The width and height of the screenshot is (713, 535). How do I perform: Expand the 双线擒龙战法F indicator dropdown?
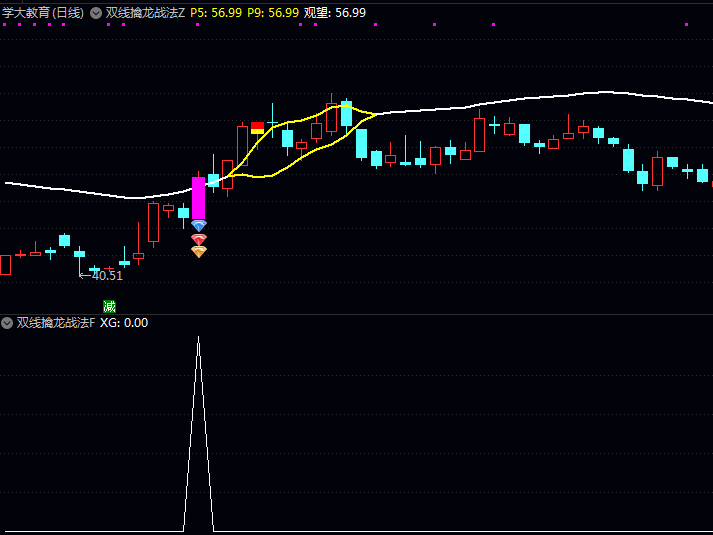tap(7, 323)
